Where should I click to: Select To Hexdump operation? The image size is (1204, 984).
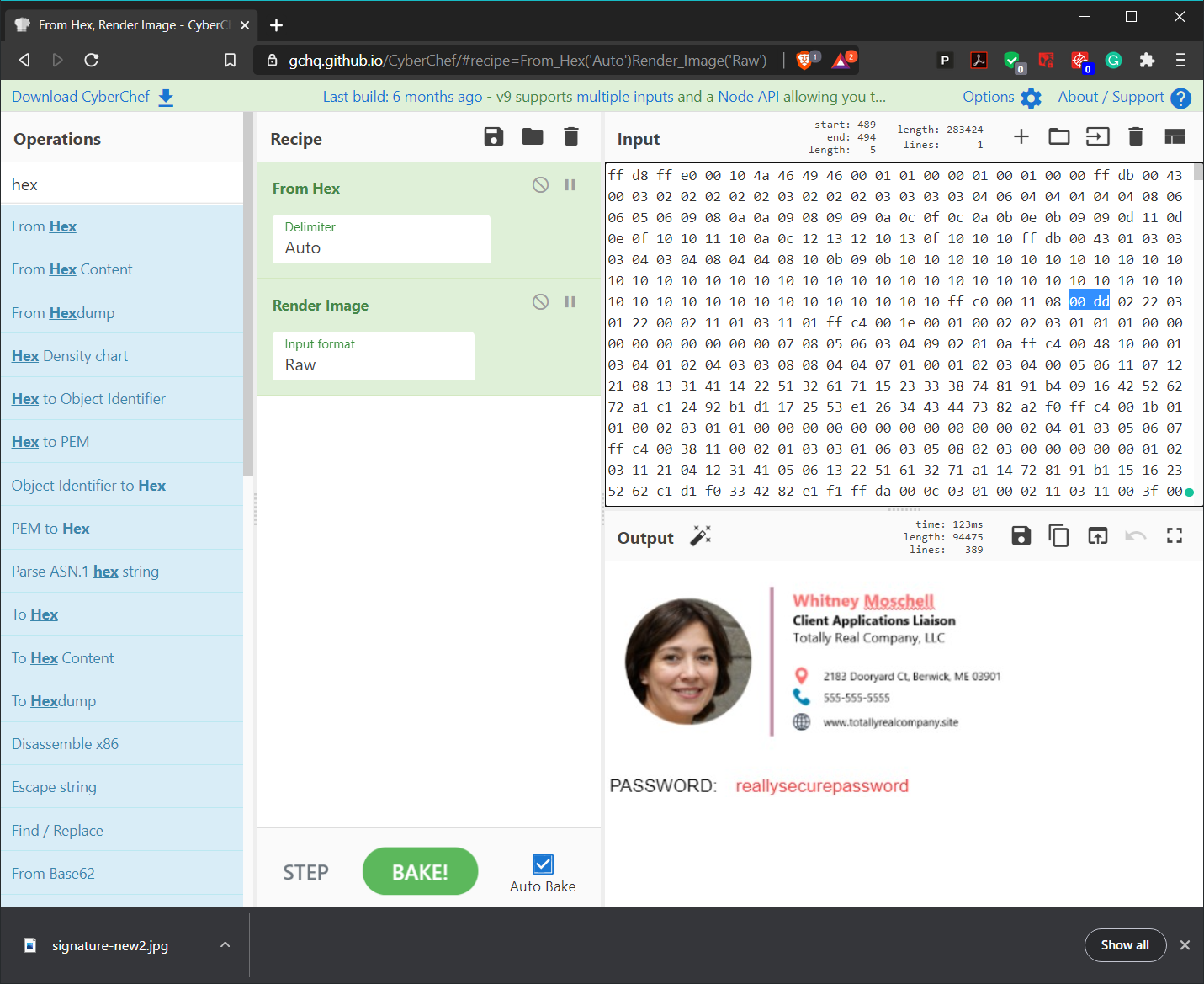tap(122, 701)
